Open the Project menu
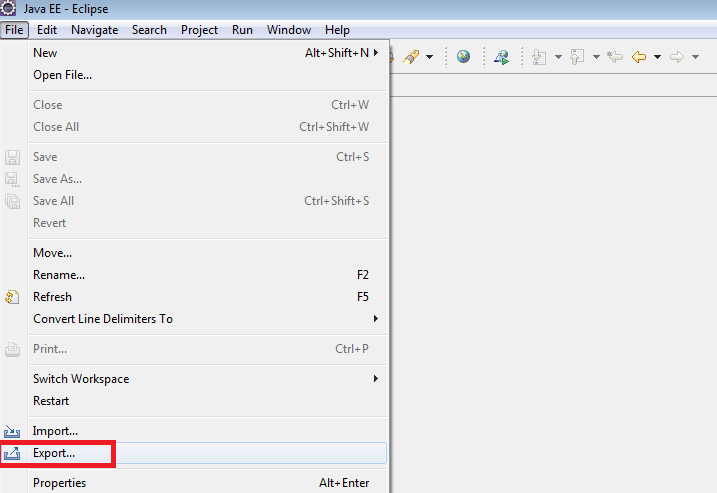This screenshot has width=717, height=493. 199,30
